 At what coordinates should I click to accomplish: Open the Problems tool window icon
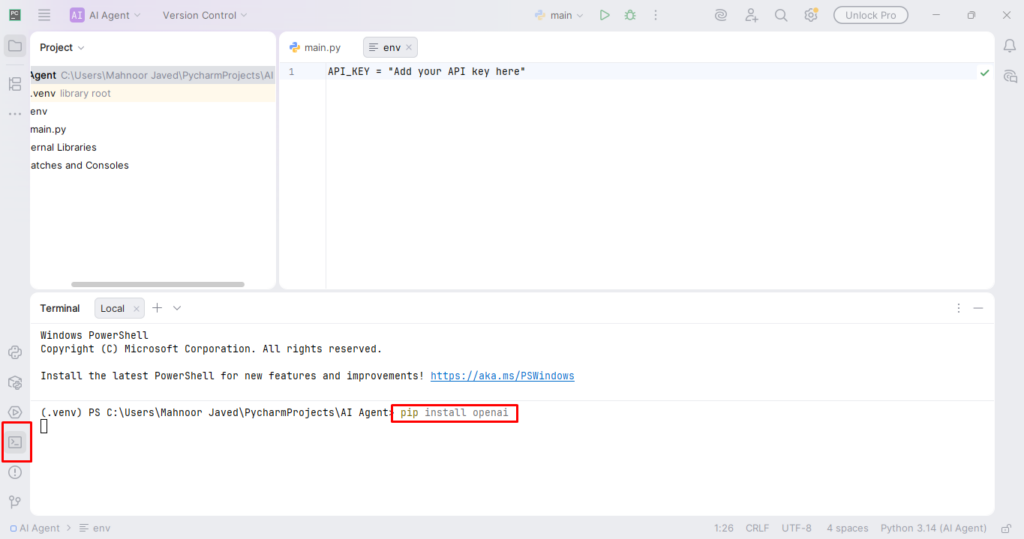[15, 472]
